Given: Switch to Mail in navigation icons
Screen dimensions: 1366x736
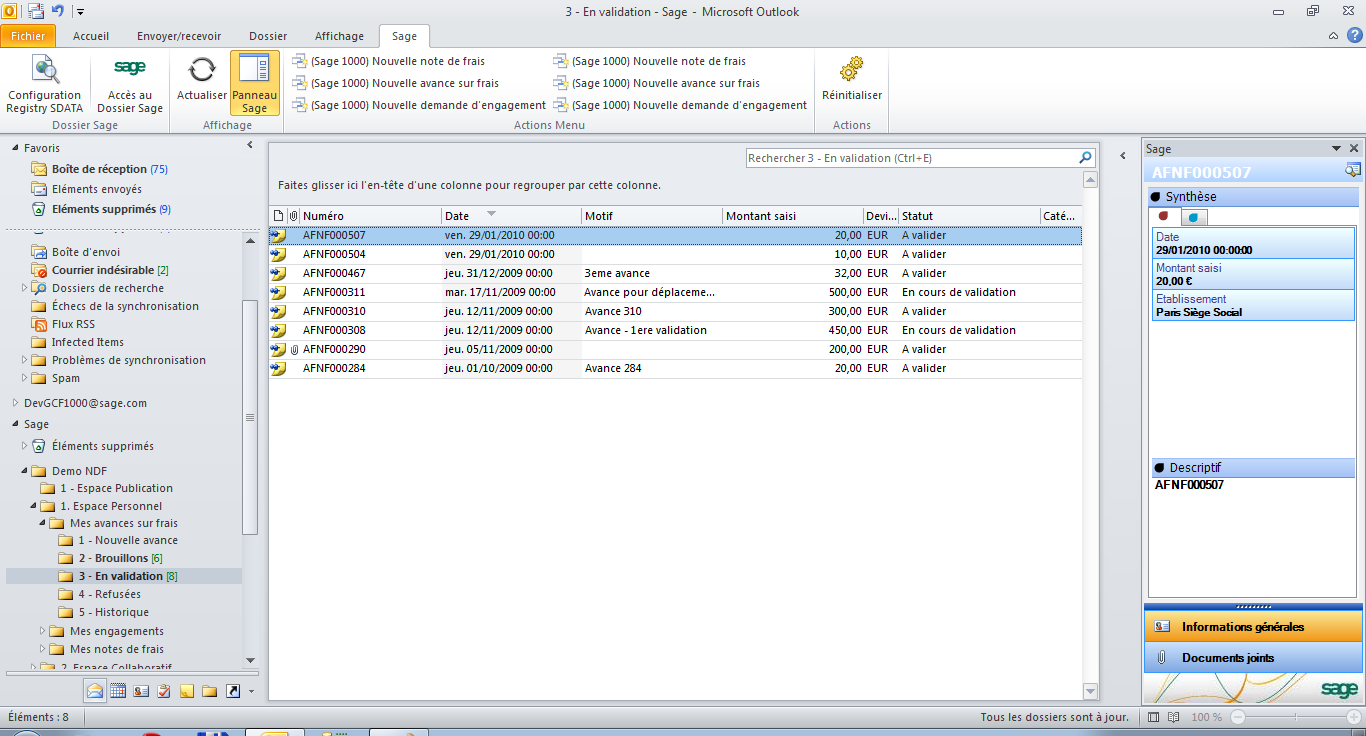Looking at the screenshot, I should [95, 690].
